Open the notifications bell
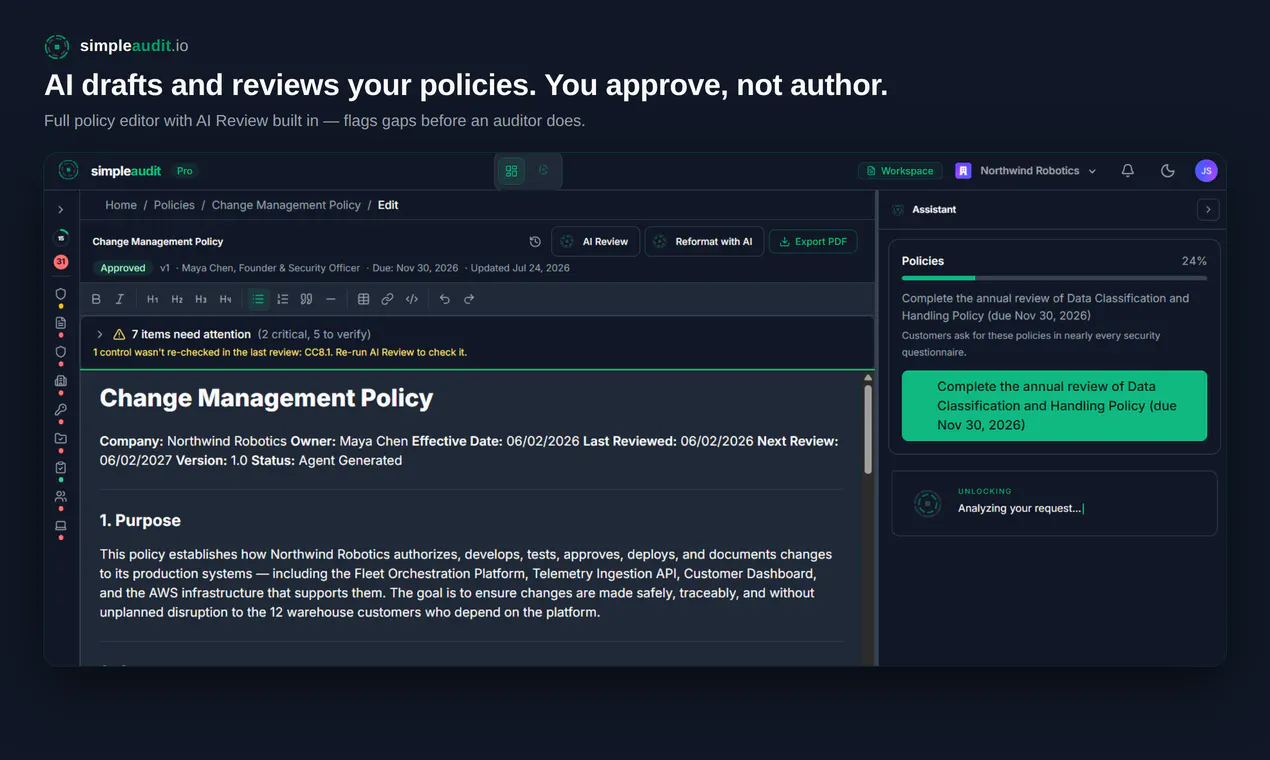This screenshot has width=1270, height=760. [1128, 171]
